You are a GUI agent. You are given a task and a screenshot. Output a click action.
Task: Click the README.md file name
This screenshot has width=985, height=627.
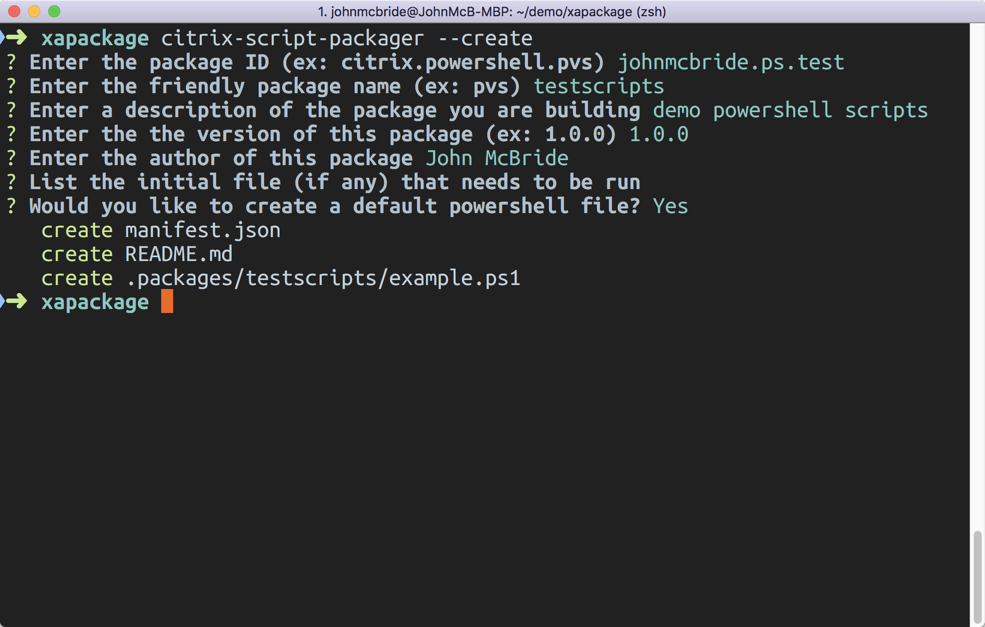click(178, 254)
